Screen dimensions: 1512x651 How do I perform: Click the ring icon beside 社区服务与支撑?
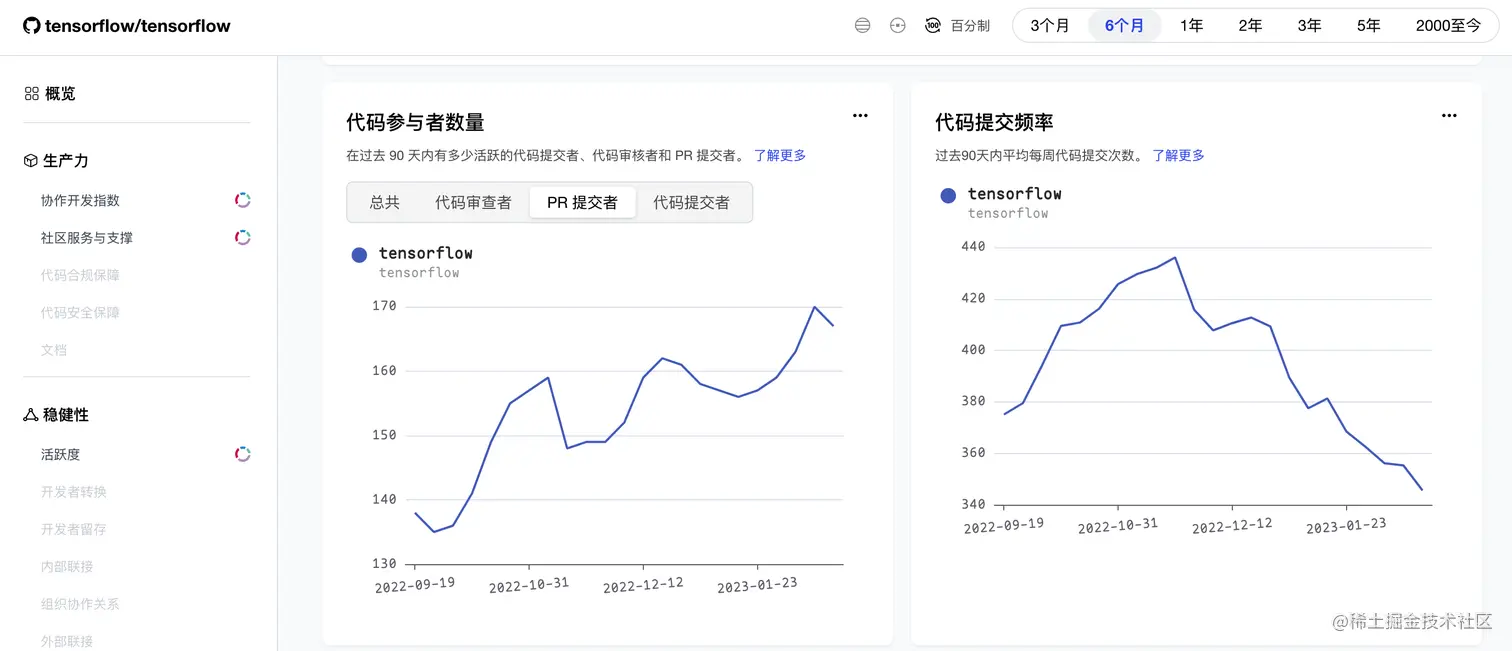pos(242,238)
